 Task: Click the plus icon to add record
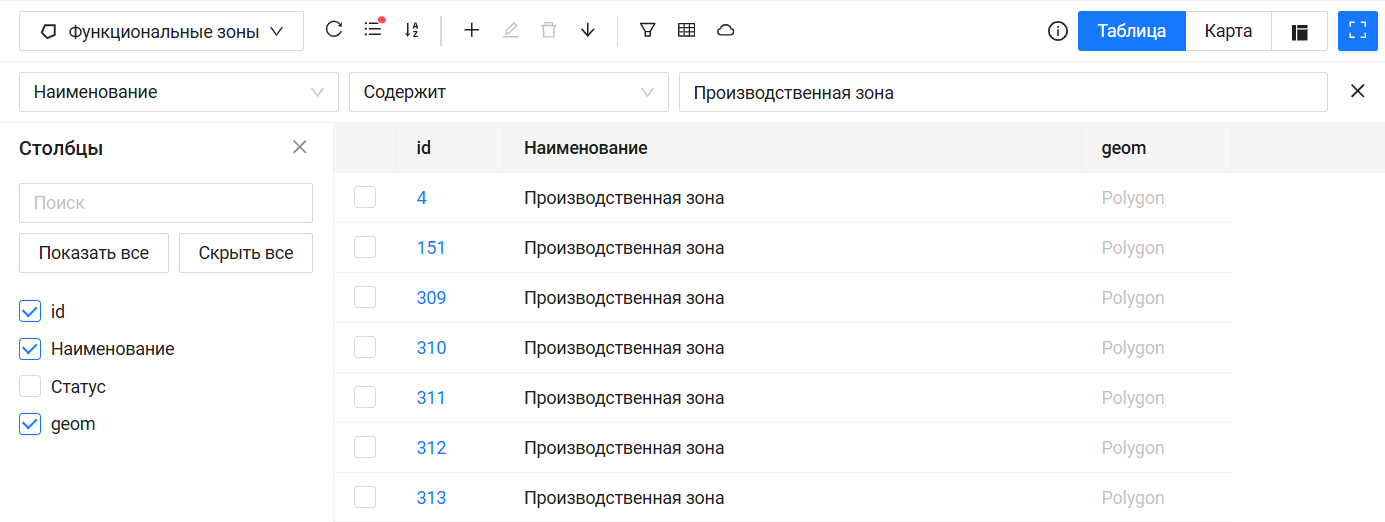click(472, 30)
